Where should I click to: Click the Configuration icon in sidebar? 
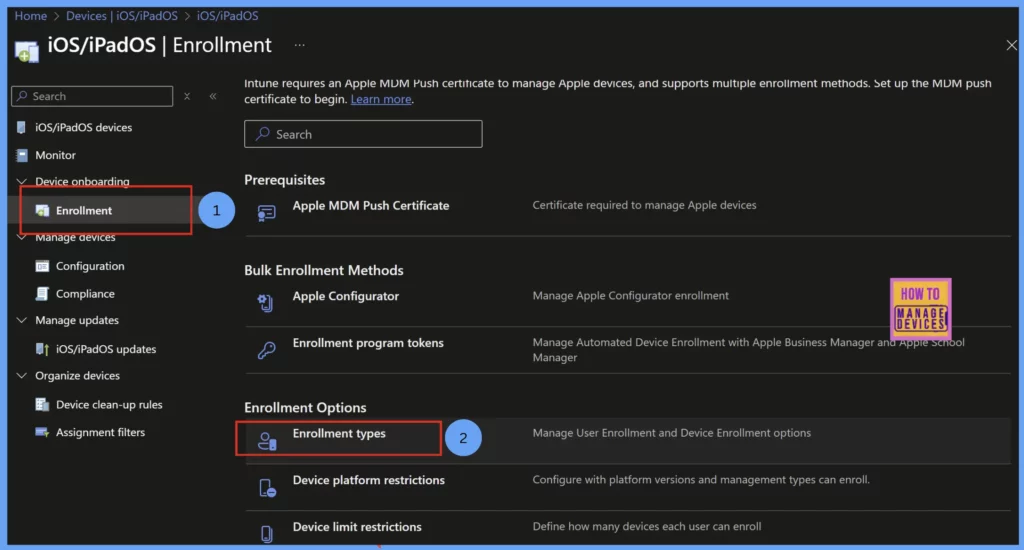pyautogui.click(x=42, y=266)
